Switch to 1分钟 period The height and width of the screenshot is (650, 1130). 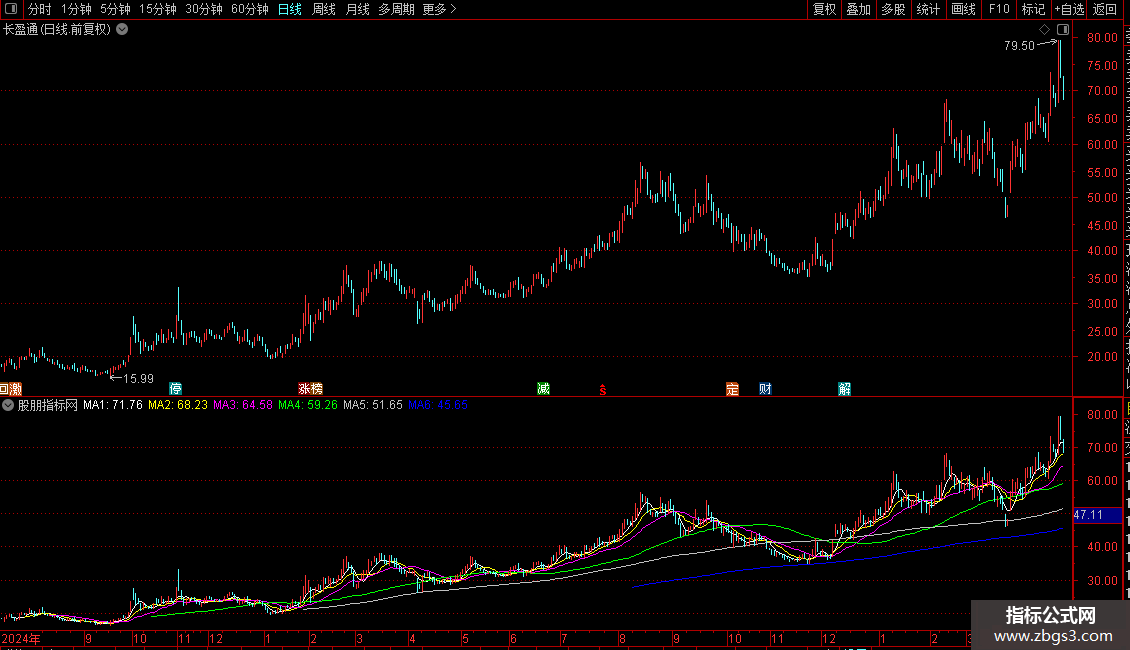point(76,9)
